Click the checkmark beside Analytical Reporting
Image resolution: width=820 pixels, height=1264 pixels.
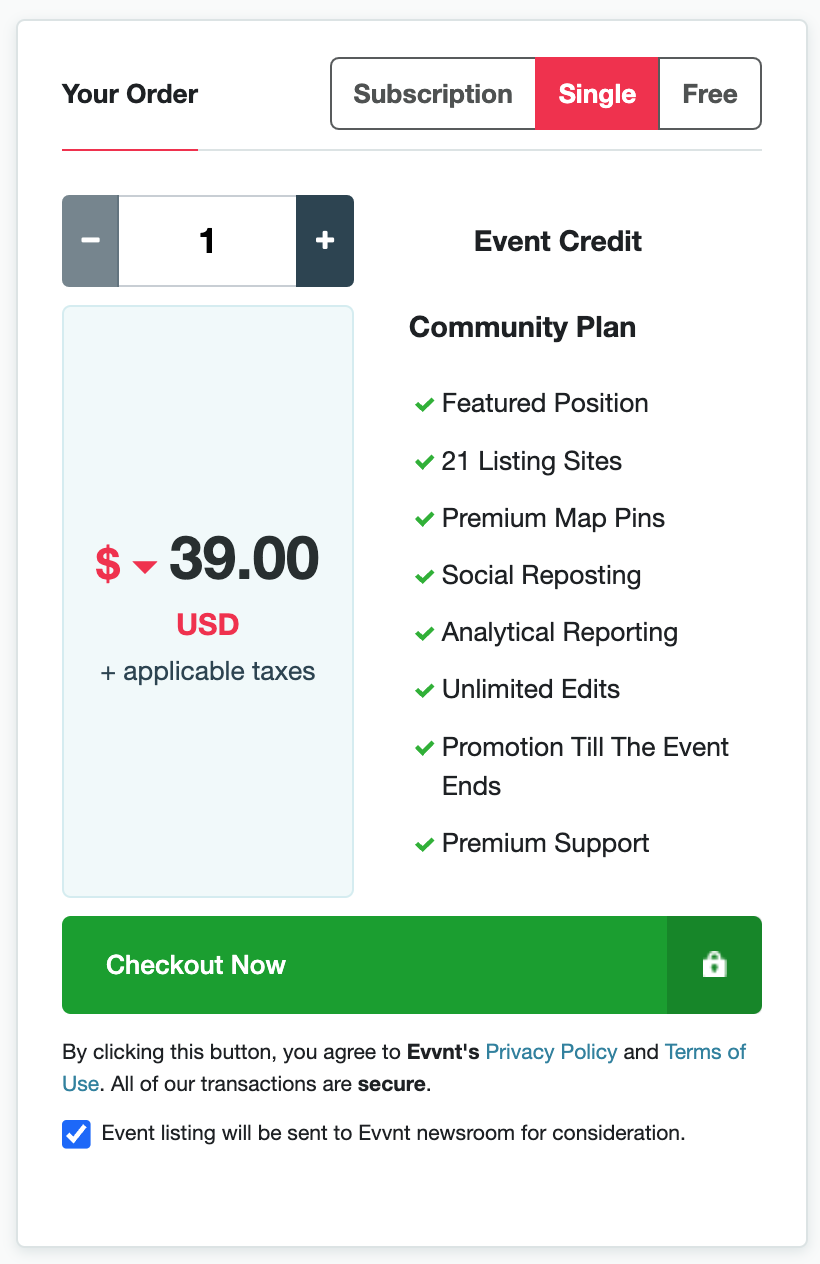click(424, 633)
